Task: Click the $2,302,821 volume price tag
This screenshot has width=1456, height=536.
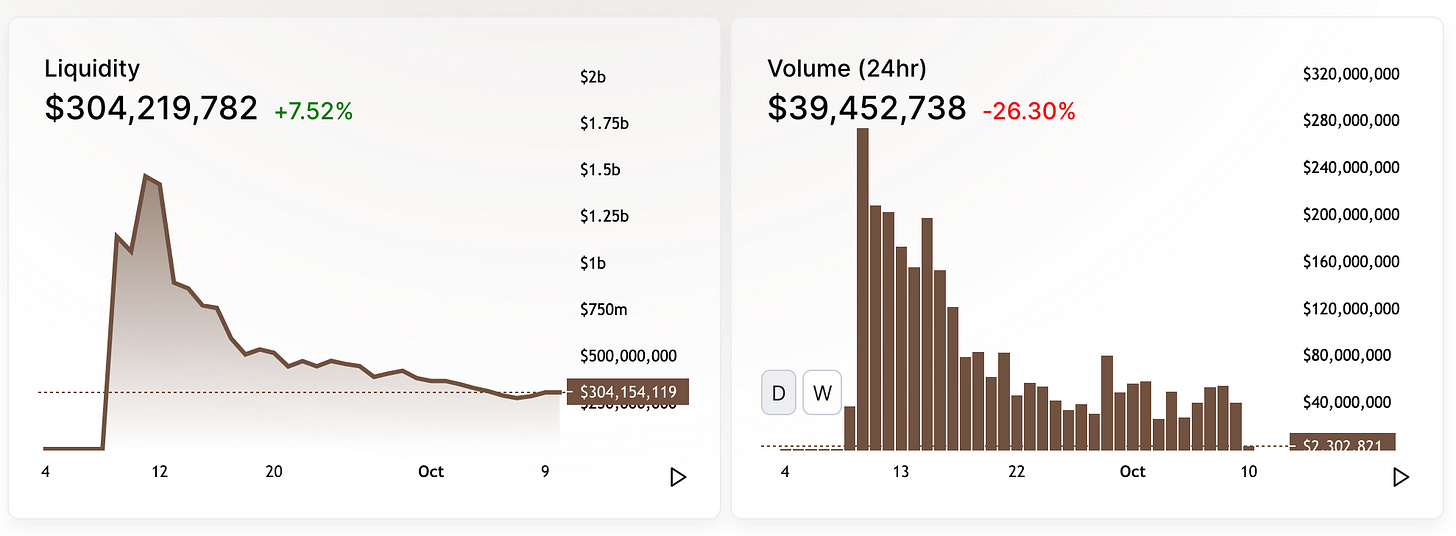Action: (x=1342, y=443)
